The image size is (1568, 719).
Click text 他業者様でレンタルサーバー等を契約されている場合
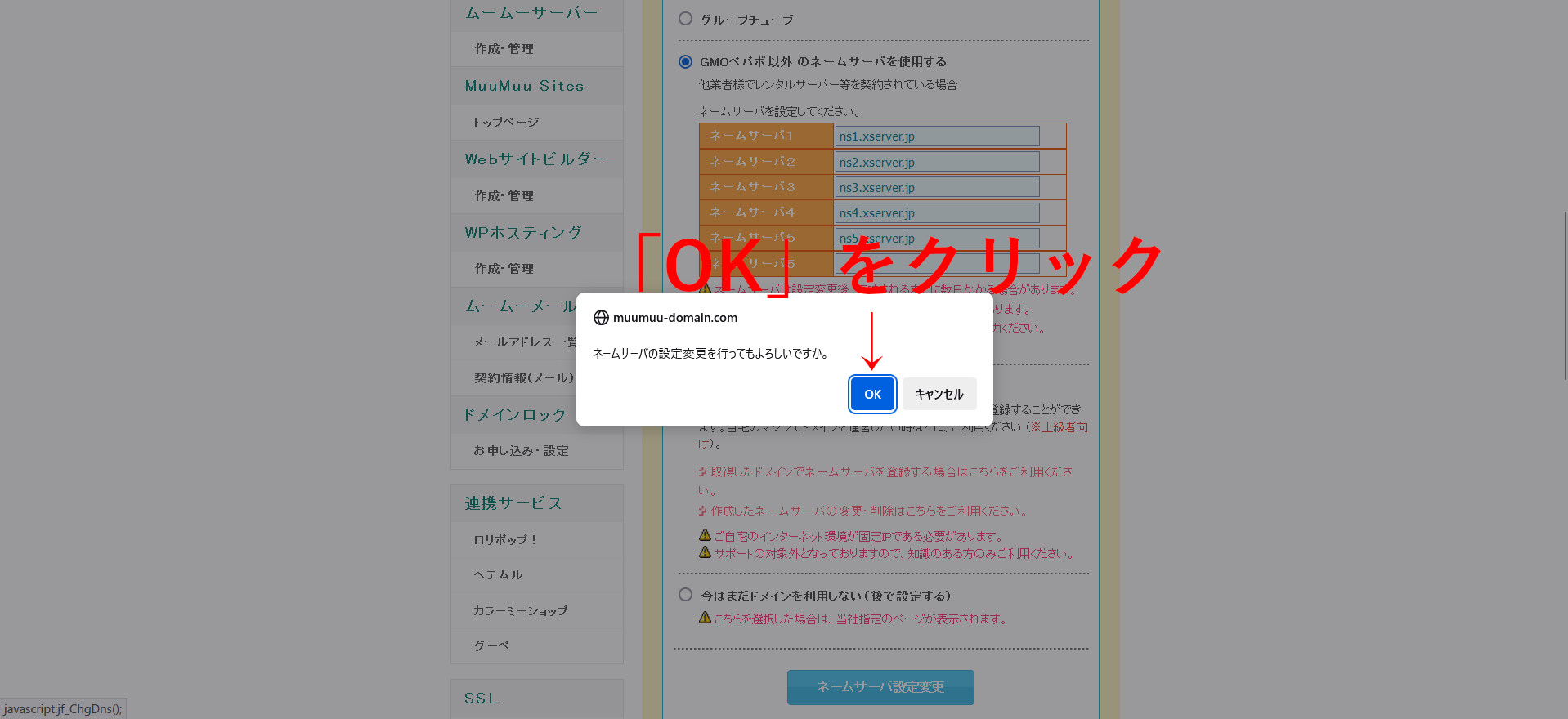tap(827, 84)
